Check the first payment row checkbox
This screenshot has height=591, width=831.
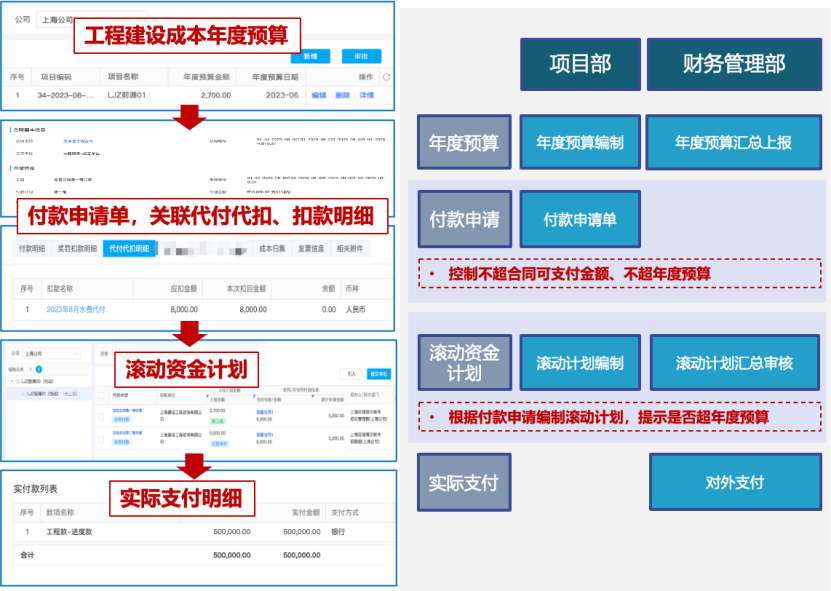coord(100,417)
